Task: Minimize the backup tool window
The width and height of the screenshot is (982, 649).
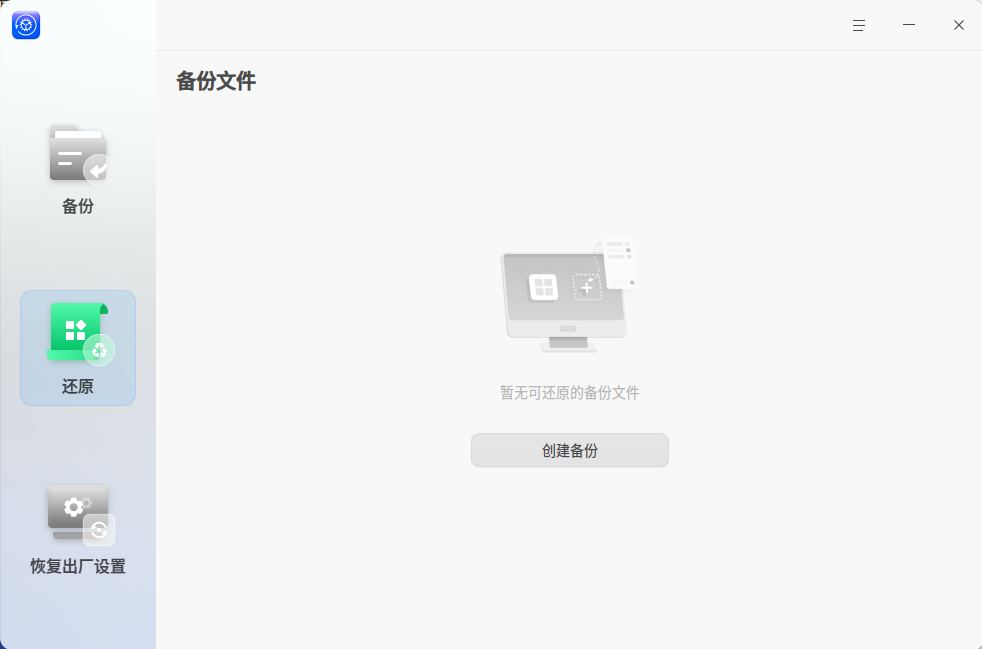Action: coord(909,25)
